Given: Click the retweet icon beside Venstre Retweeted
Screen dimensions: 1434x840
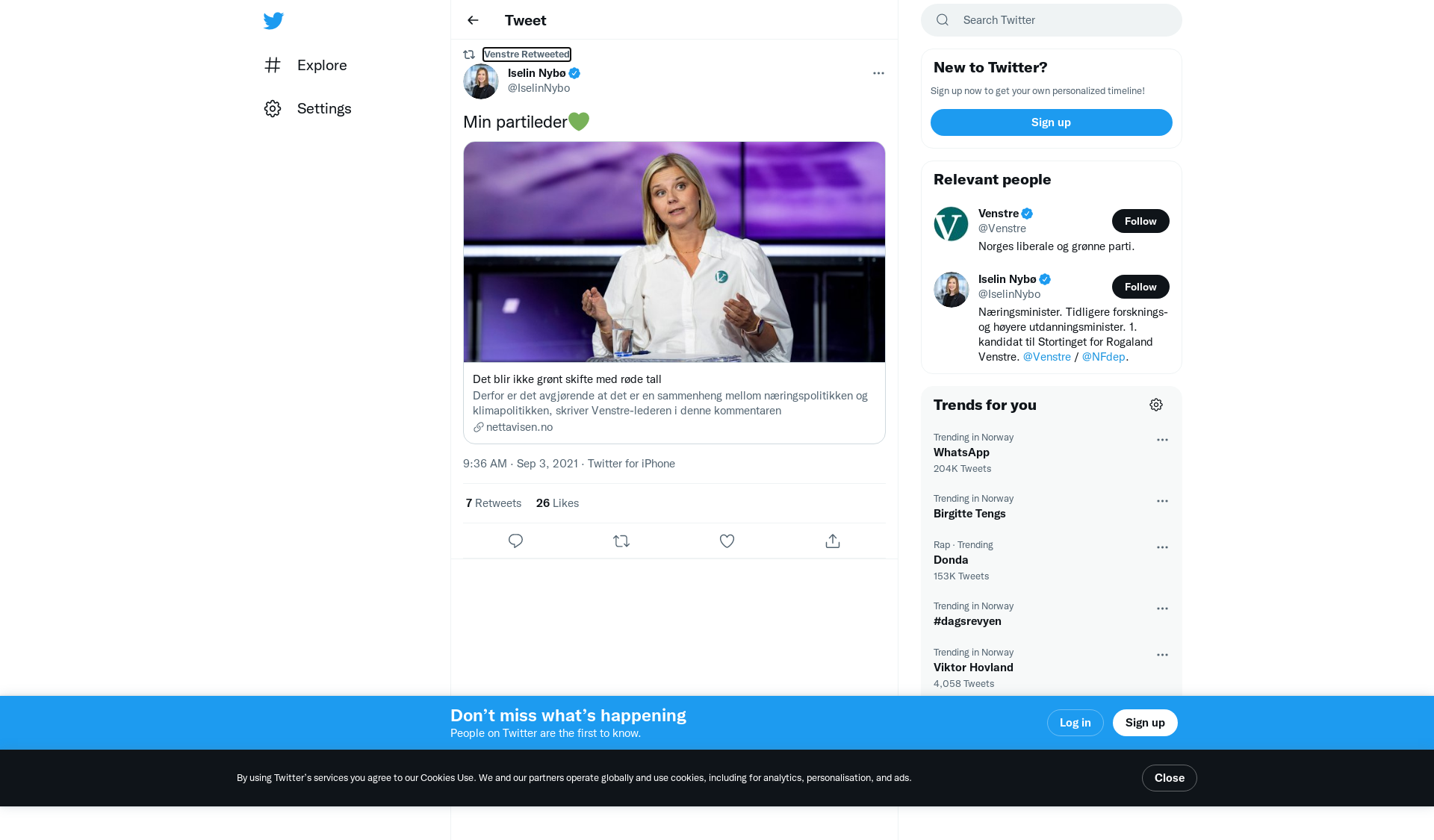Looking at the screenshot, I should [x=469, y=55].
